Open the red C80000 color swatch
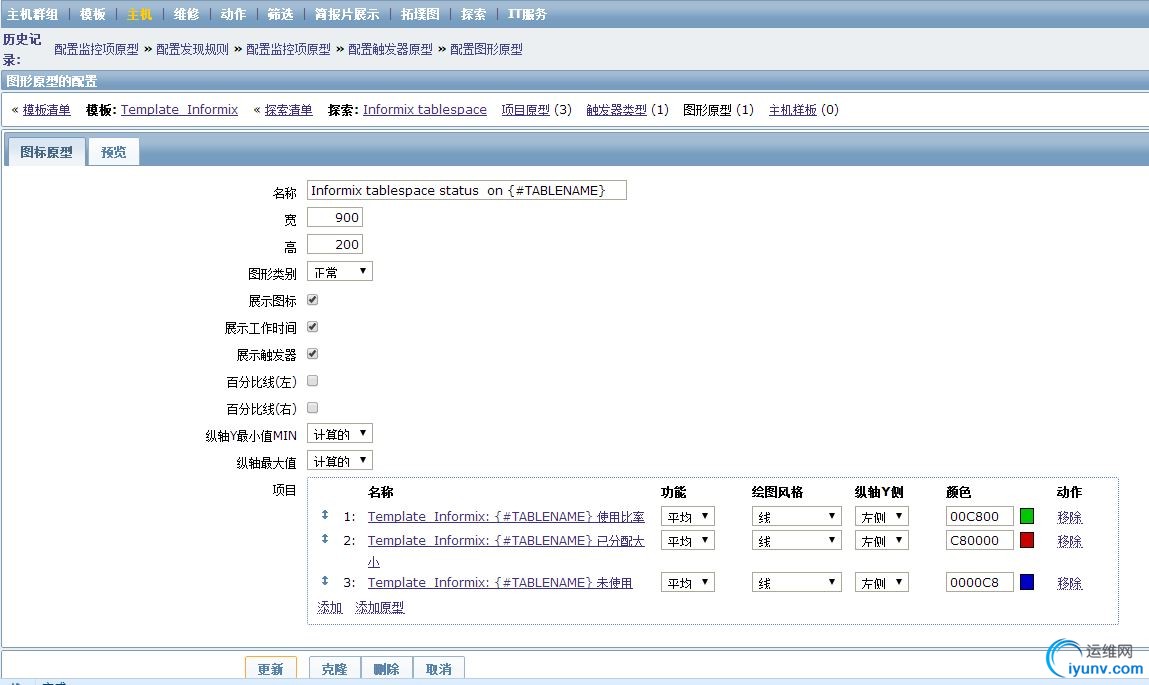Viewport: 1149px width, 685px height. (x=1027, y=541)
